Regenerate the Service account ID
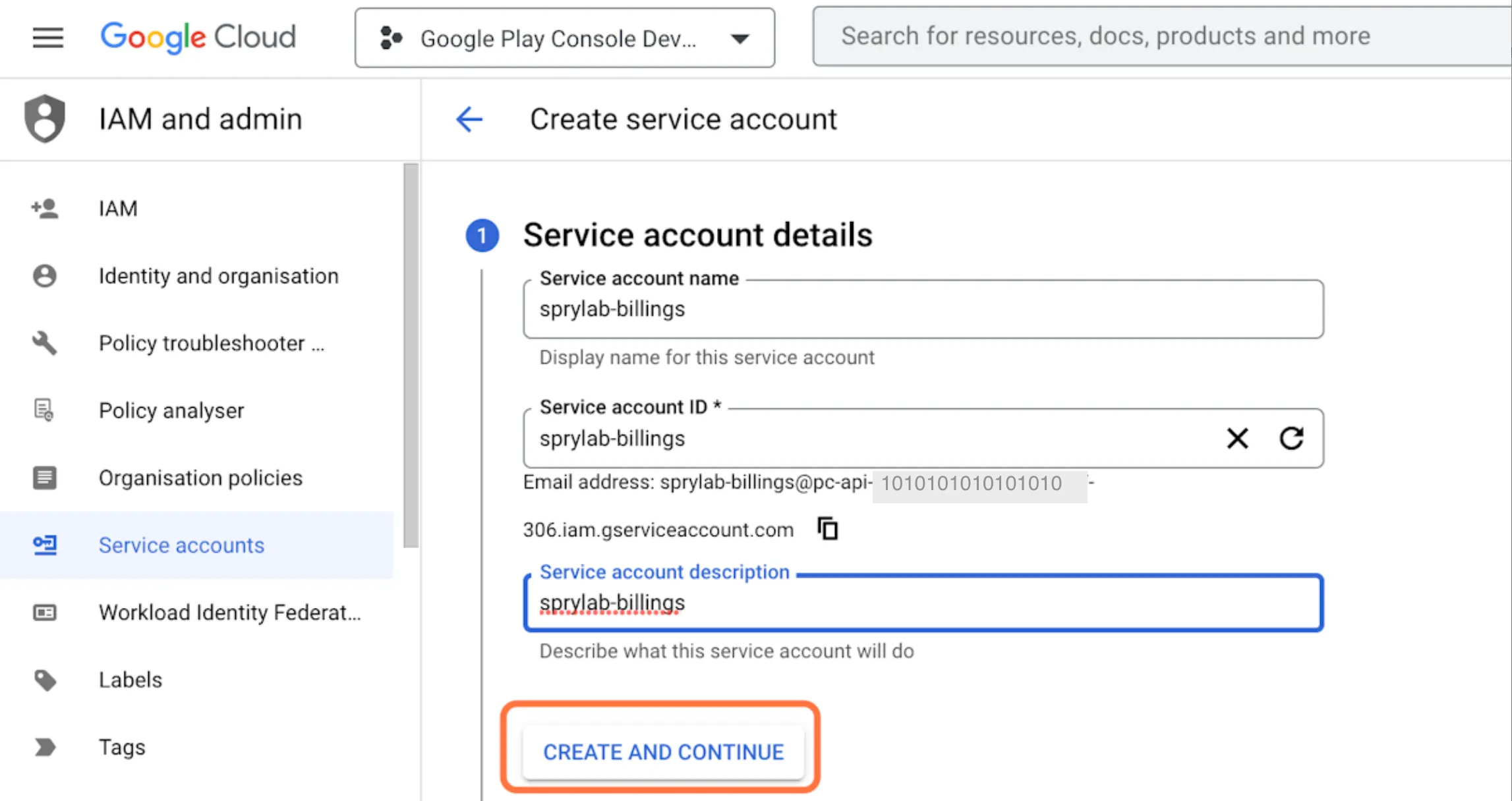 pos(1291,439)
